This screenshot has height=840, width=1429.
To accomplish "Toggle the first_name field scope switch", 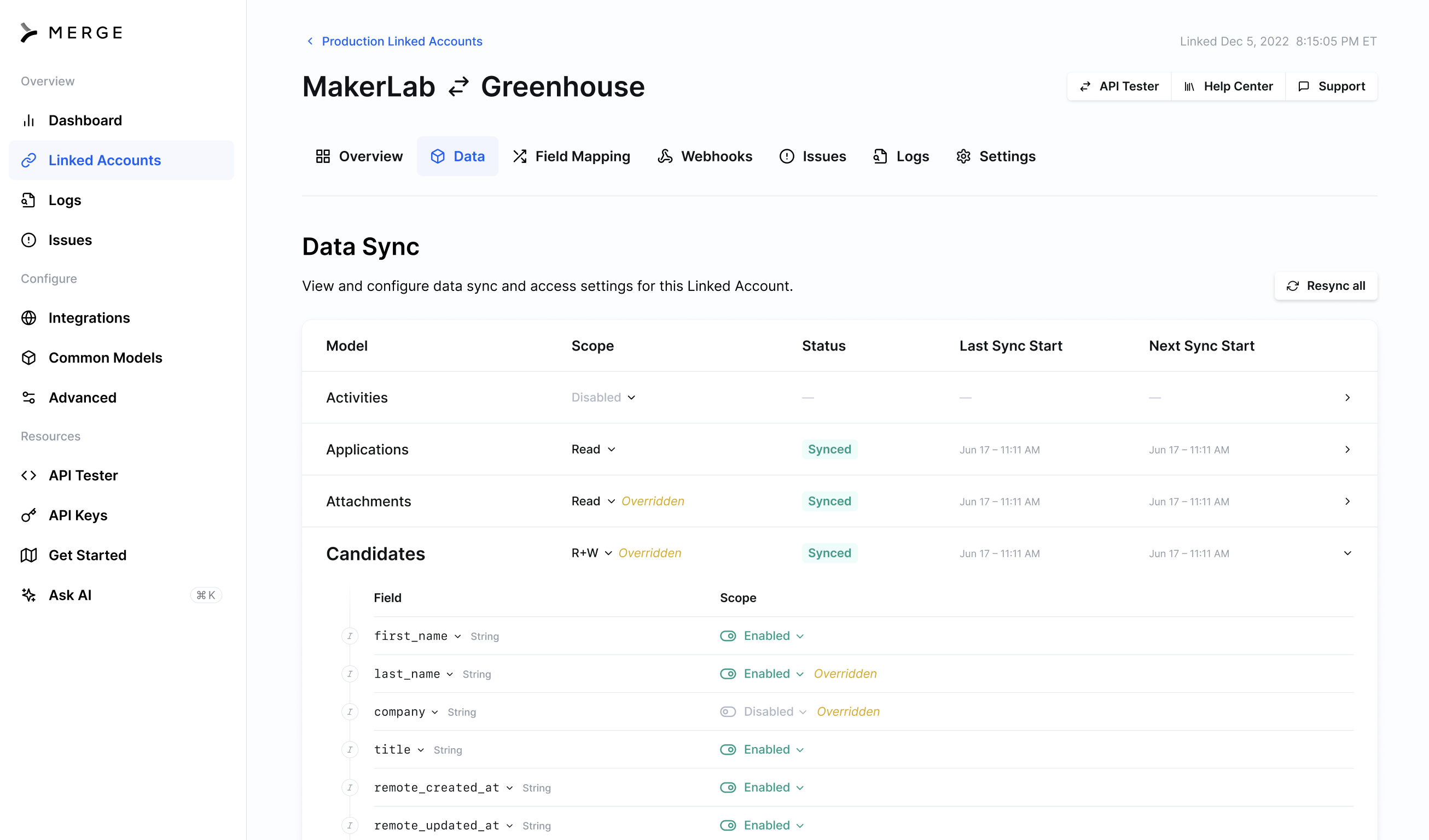I will [x=728, y=636].
